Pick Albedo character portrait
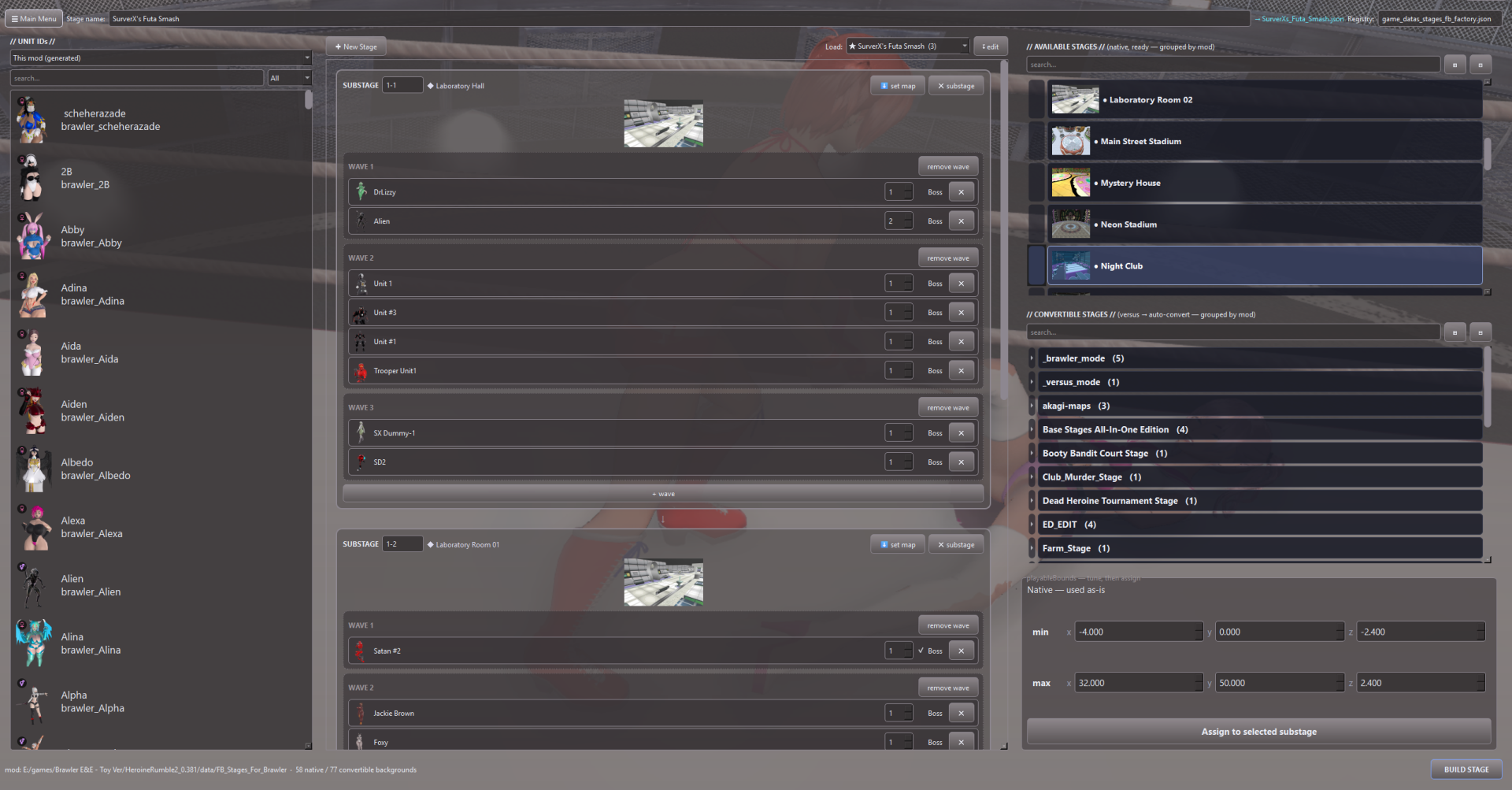The width and height of the screenshot is (1512, 790). click(x=32, y=469)
